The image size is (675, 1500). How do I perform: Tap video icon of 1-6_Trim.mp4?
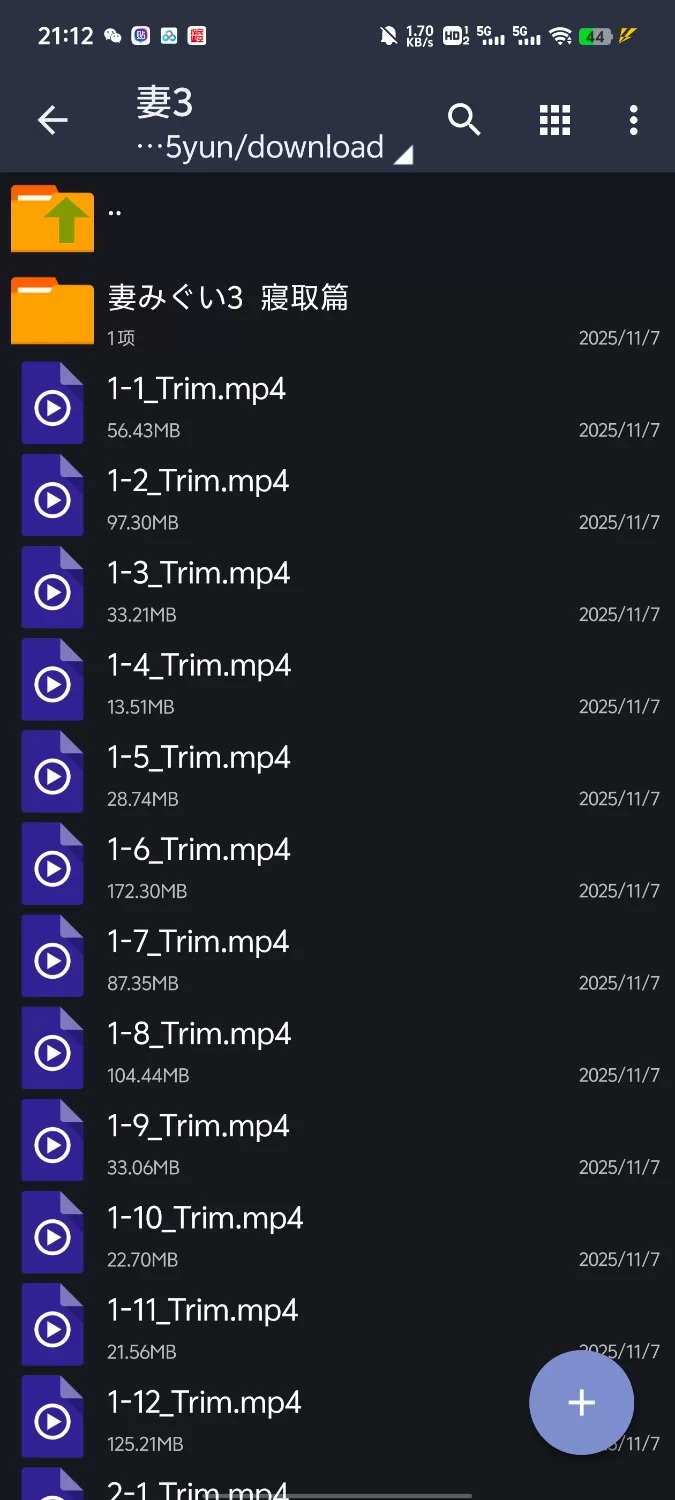point(52,868)
